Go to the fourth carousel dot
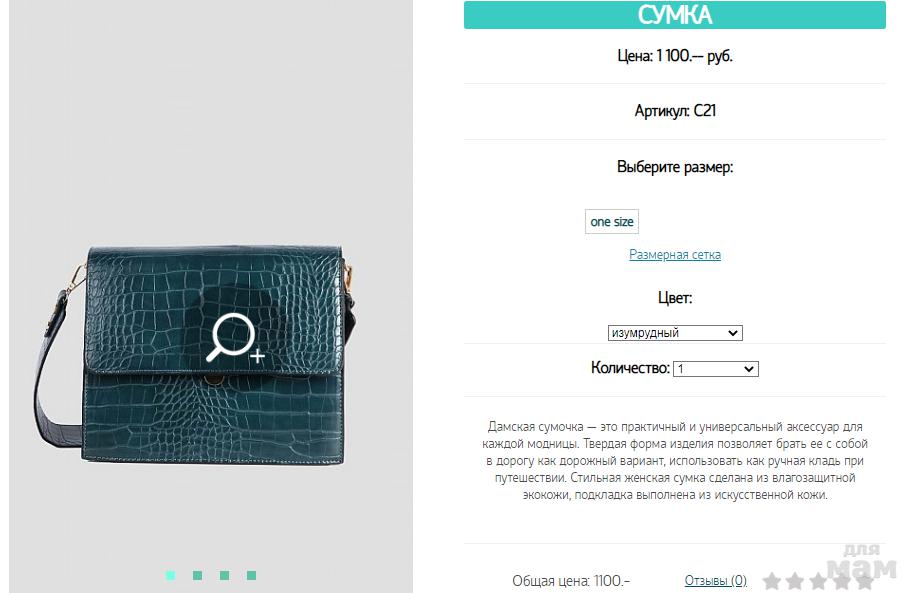 [251, 576]
